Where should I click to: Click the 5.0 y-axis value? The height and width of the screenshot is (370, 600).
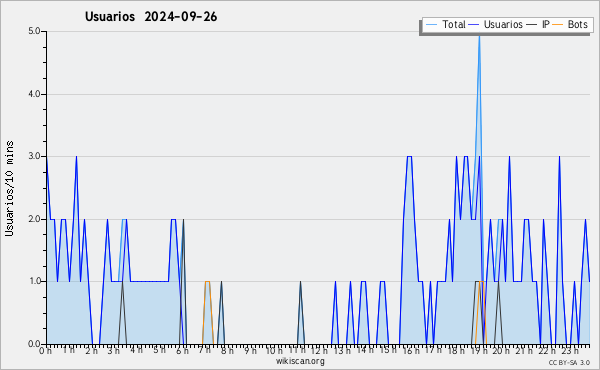coord(34,31)
